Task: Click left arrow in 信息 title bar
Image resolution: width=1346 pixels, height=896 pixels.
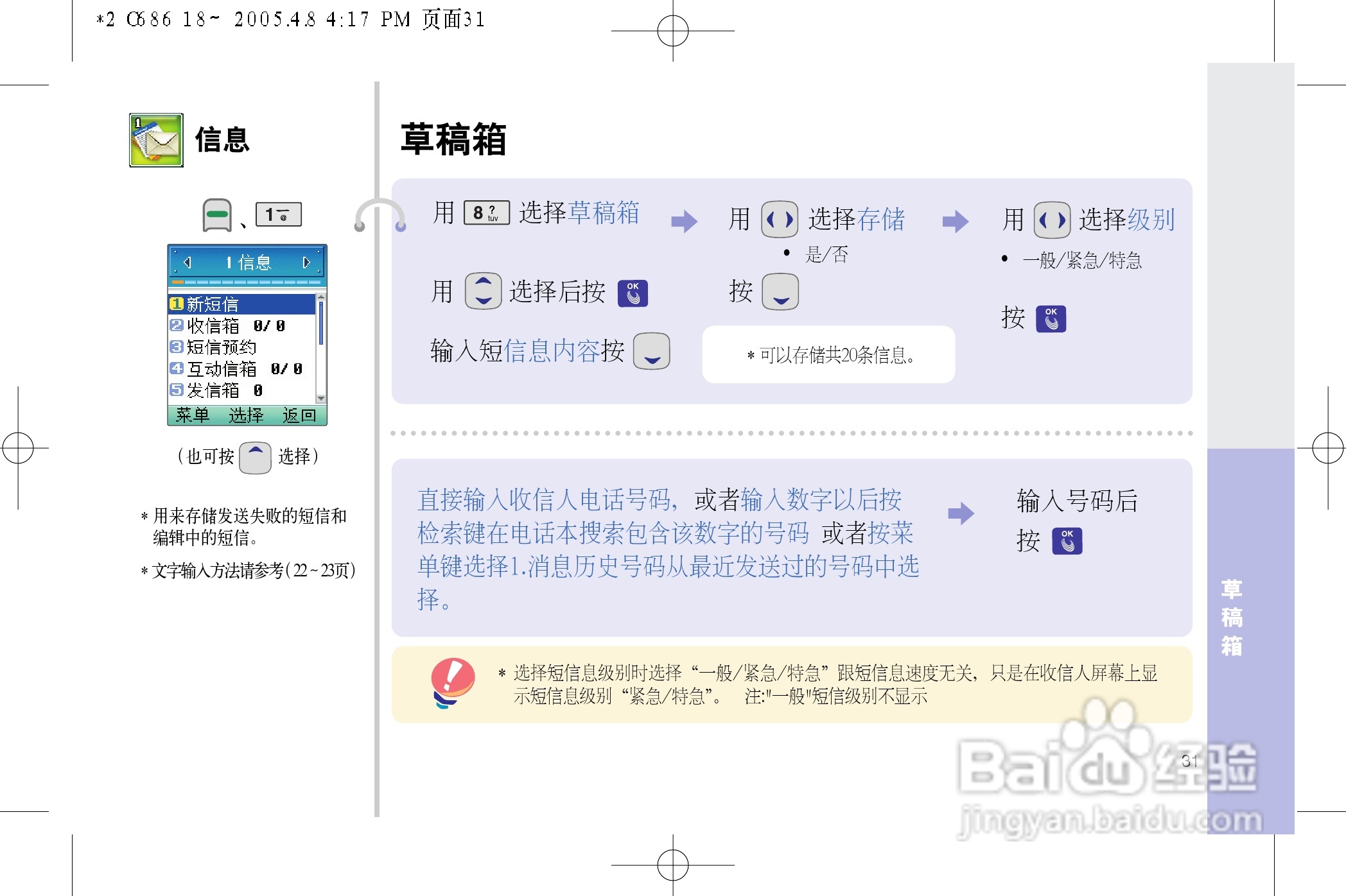Action: 188,263
